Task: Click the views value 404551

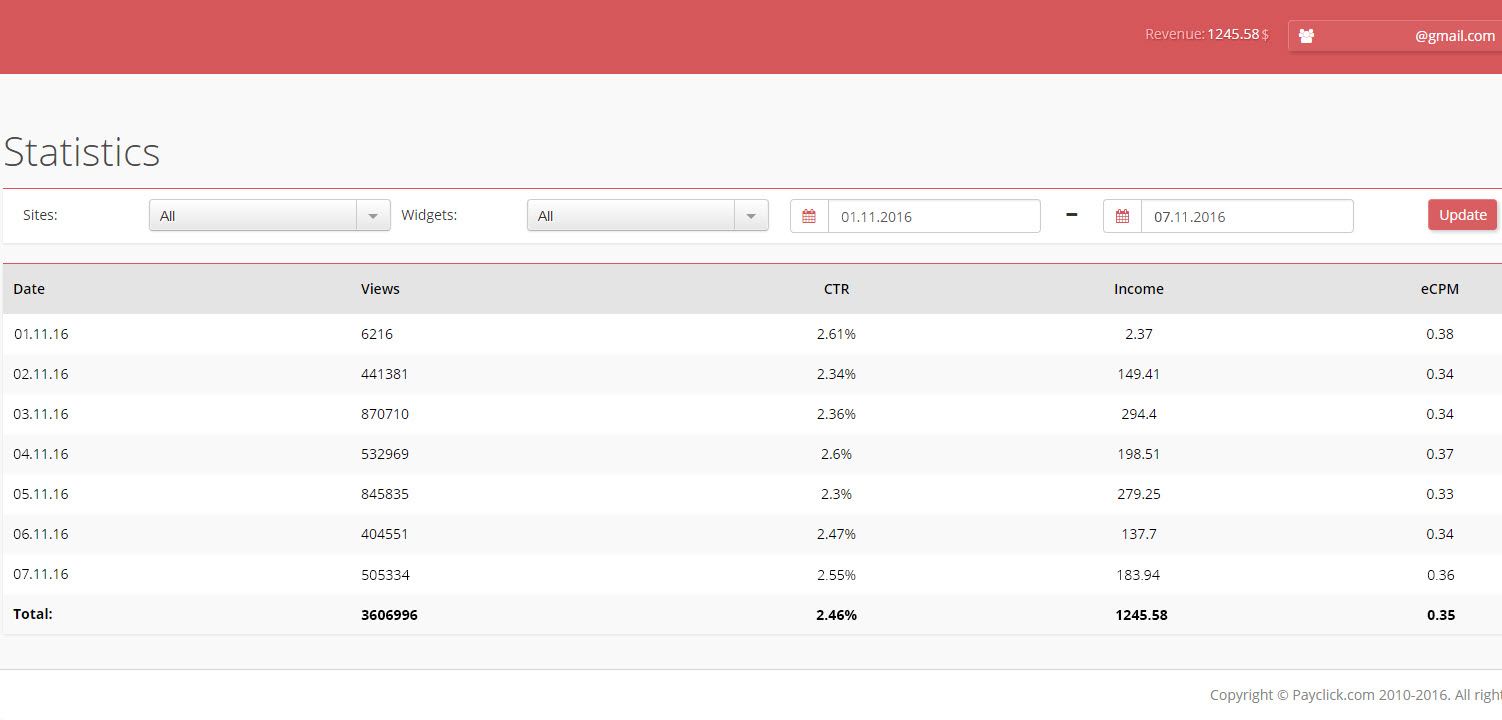Action: [385, 534]
